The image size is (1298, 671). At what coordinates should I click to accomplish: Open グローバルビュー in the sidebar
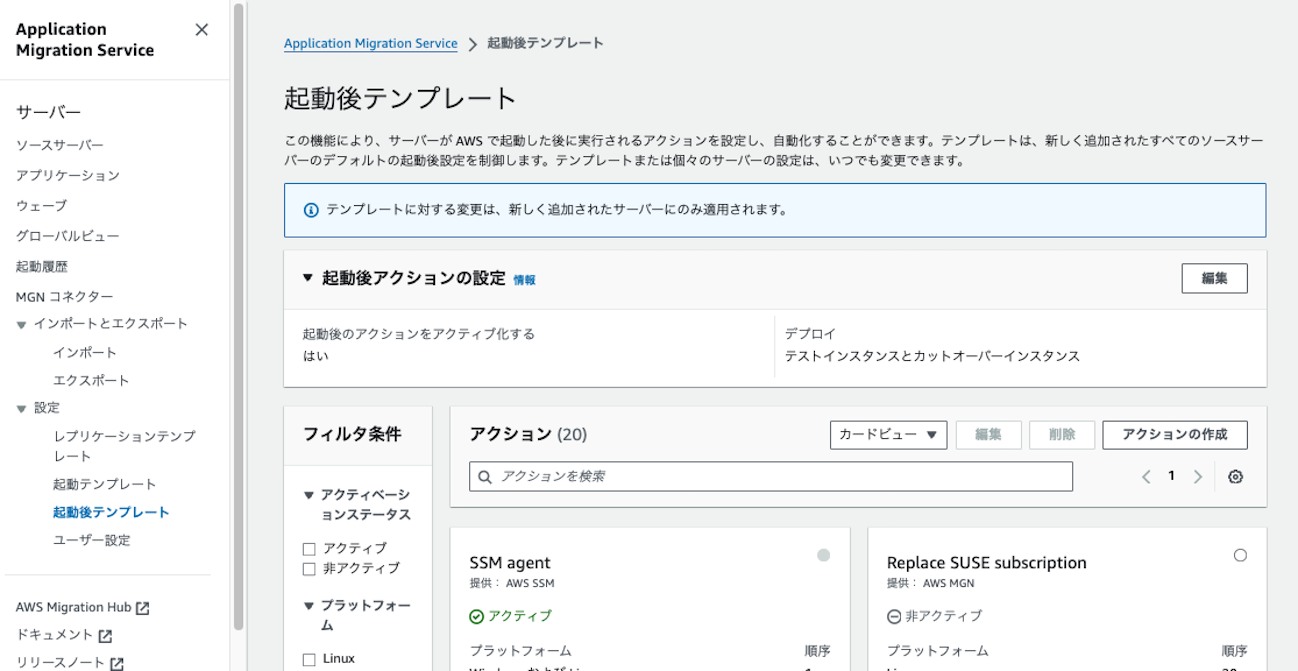tap(67, 236)
